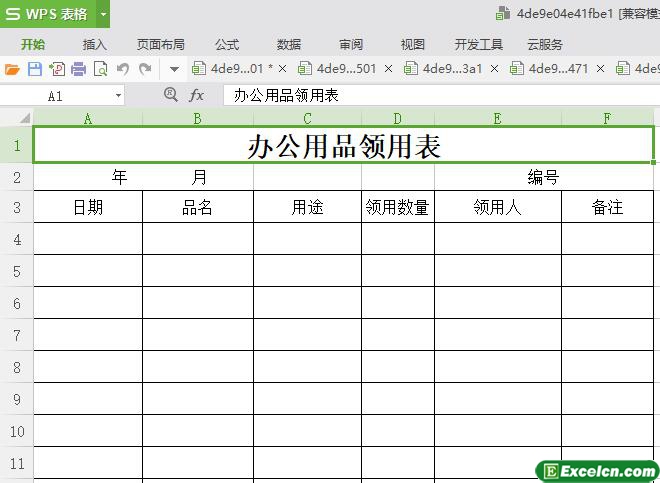Open the 云服务 ribbon tab
The width and height of the screenshot is (660, 483).
(545, 44)
